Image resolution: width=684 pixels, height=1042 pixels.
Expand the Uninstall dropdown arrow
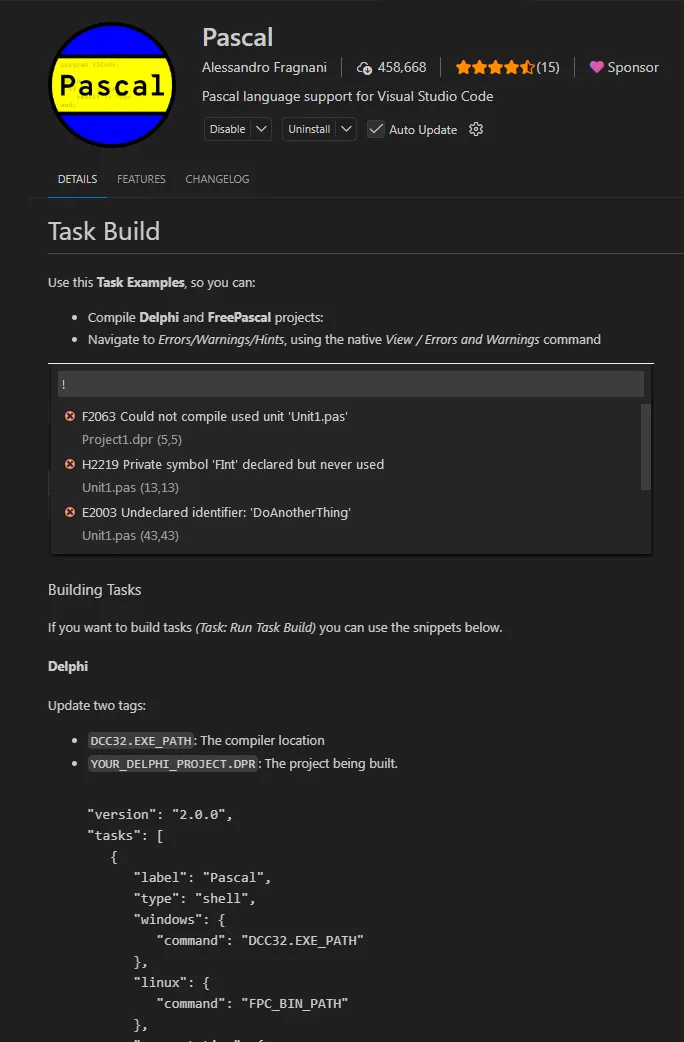(345, 129)
